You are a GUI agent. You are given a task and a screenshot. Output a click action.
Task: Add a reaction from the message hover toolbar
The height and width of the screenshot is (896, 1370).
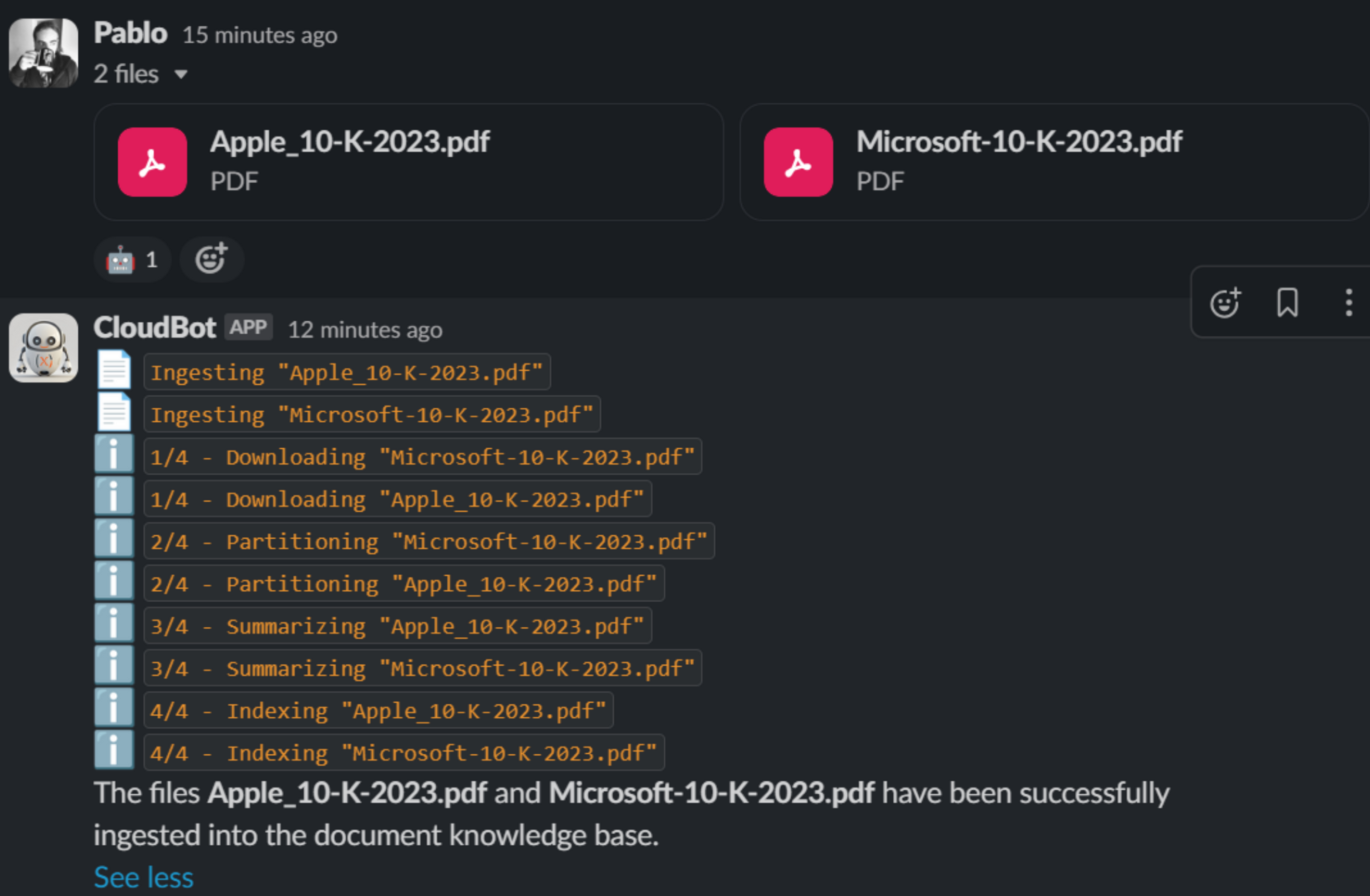[1225, 303]
